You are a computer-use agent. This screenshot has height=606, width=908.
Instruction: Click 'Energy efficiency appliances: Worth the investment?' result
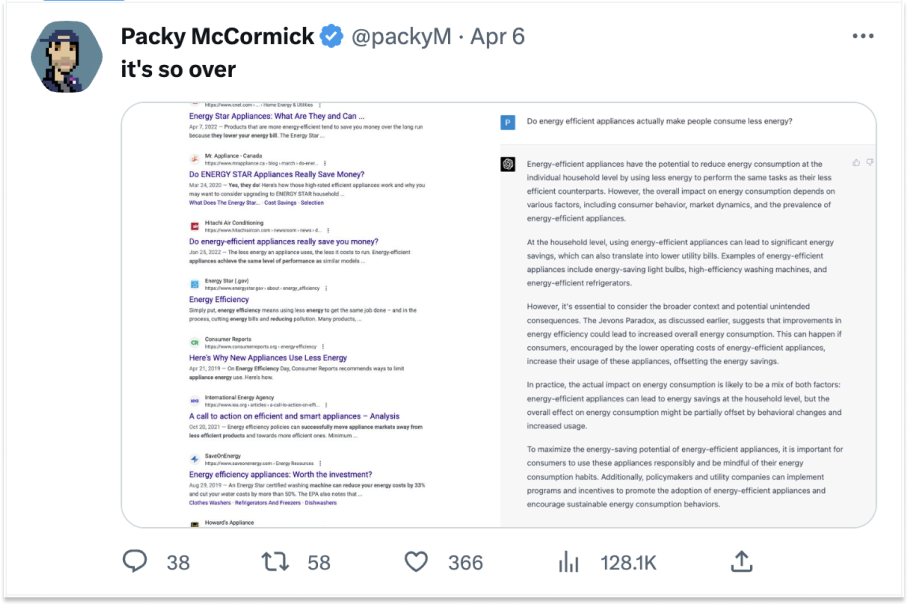[280, 474]
